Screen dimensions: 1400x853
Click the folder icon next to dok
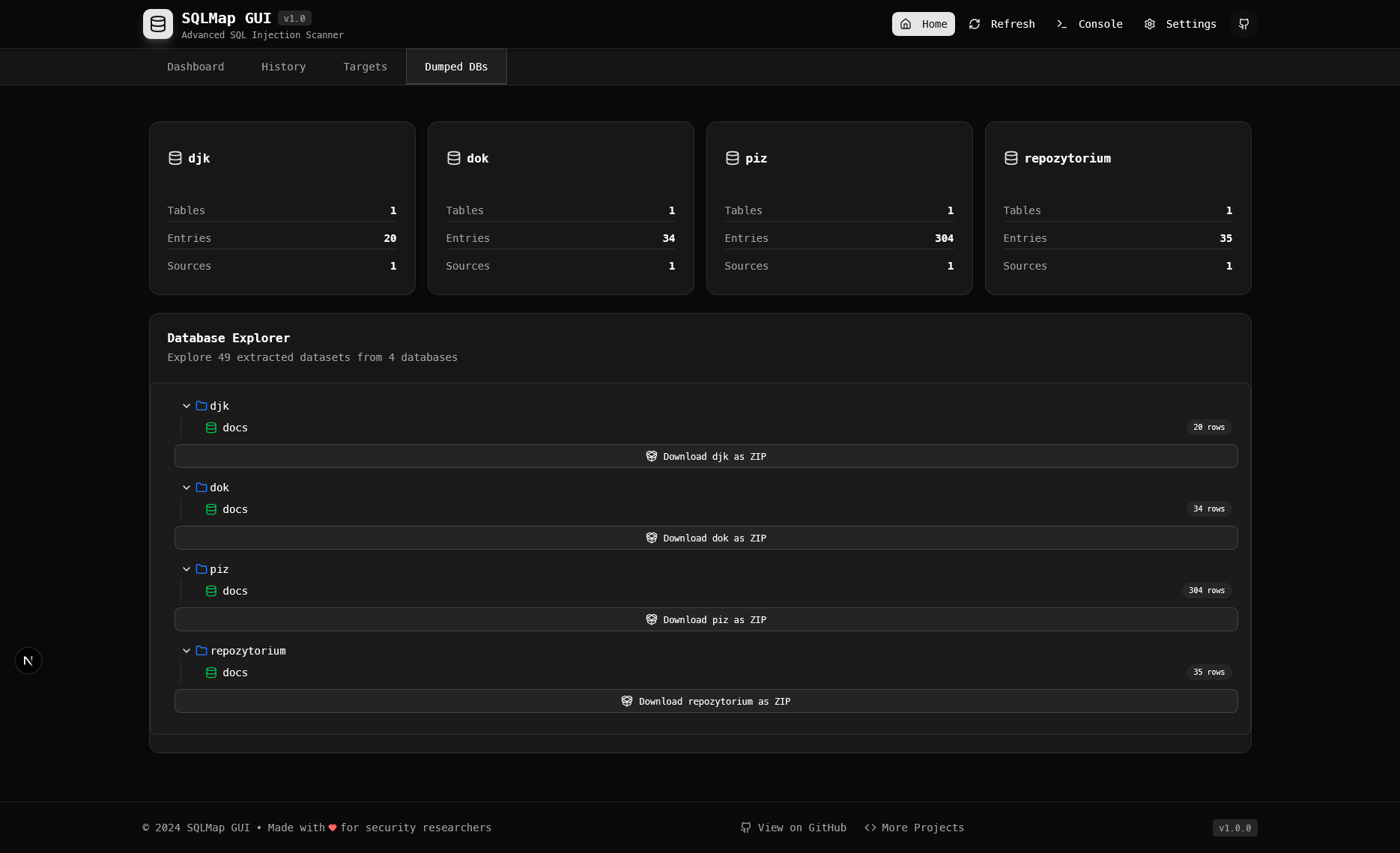pyautogui.click(x=201, y=487)
